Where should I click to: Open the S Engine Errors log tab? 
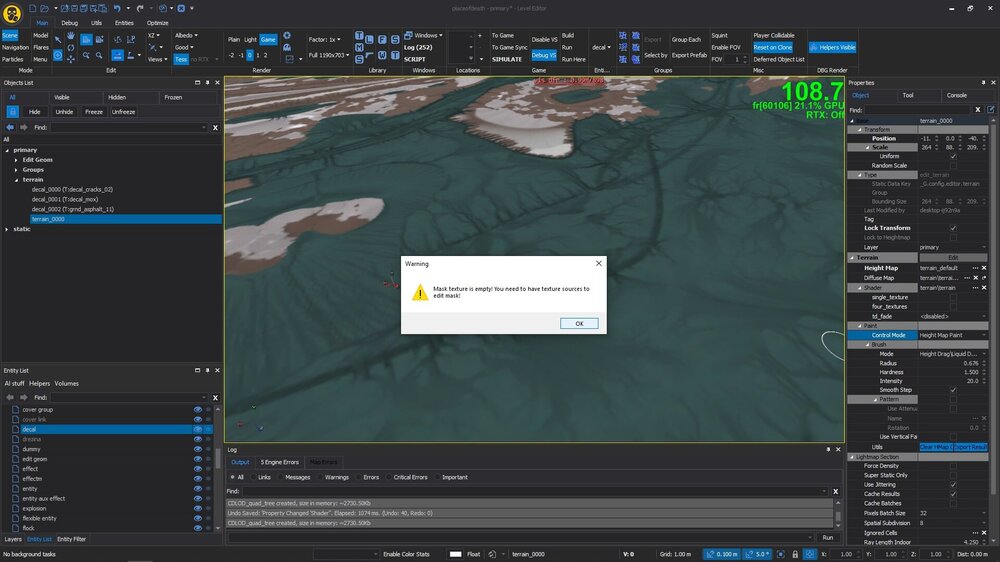point(280,462)
